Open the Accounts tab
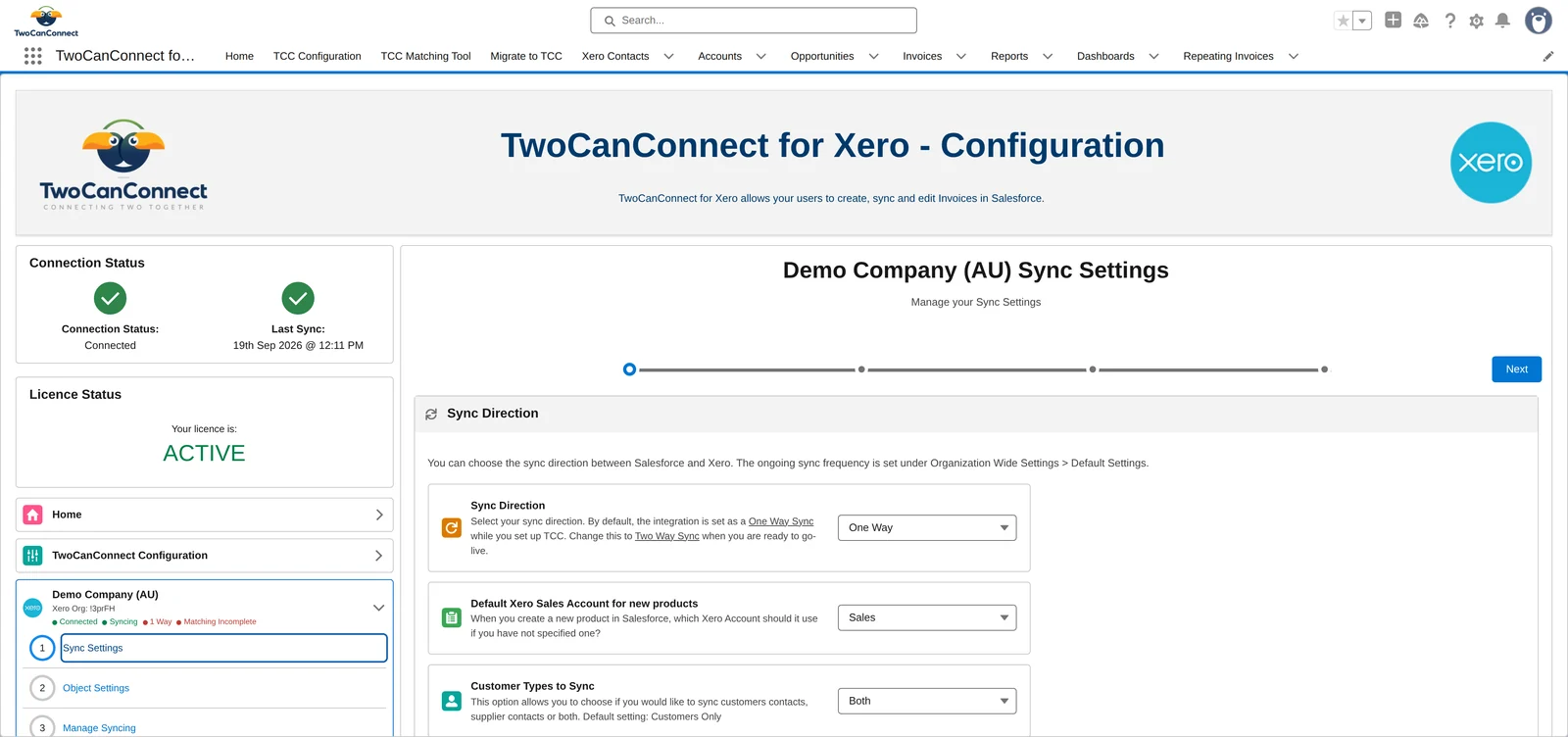The image size is (1568, 737). [719, 56]
